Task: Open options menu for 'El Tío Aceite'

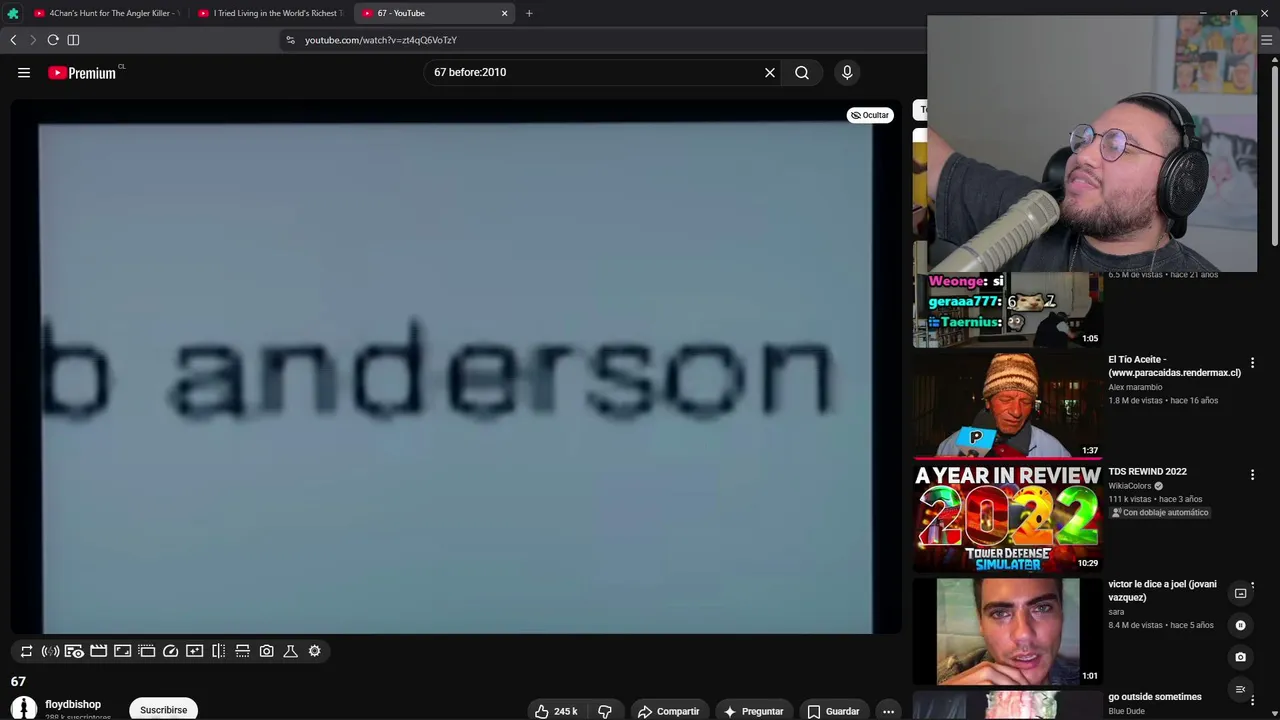Action: pos(1252,363)
